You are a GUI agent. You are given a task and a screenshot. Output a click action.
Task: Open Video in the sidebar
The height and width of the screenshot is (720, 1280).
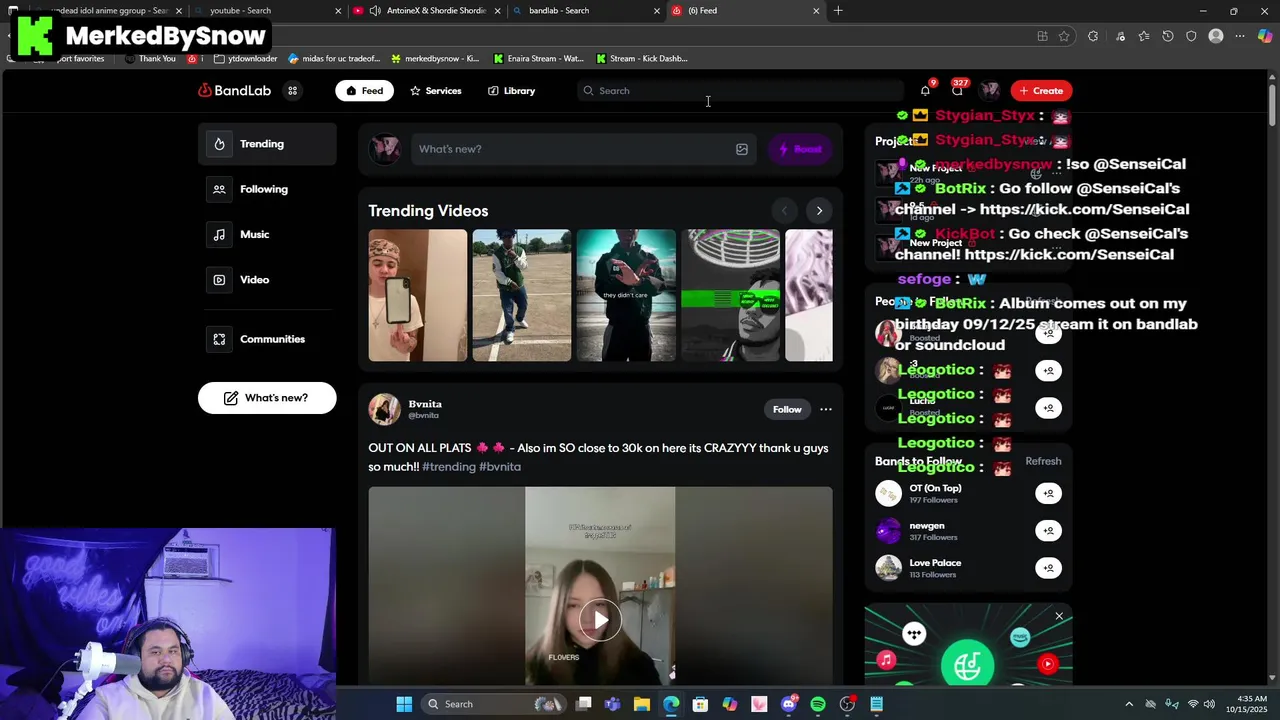[267, 280]
